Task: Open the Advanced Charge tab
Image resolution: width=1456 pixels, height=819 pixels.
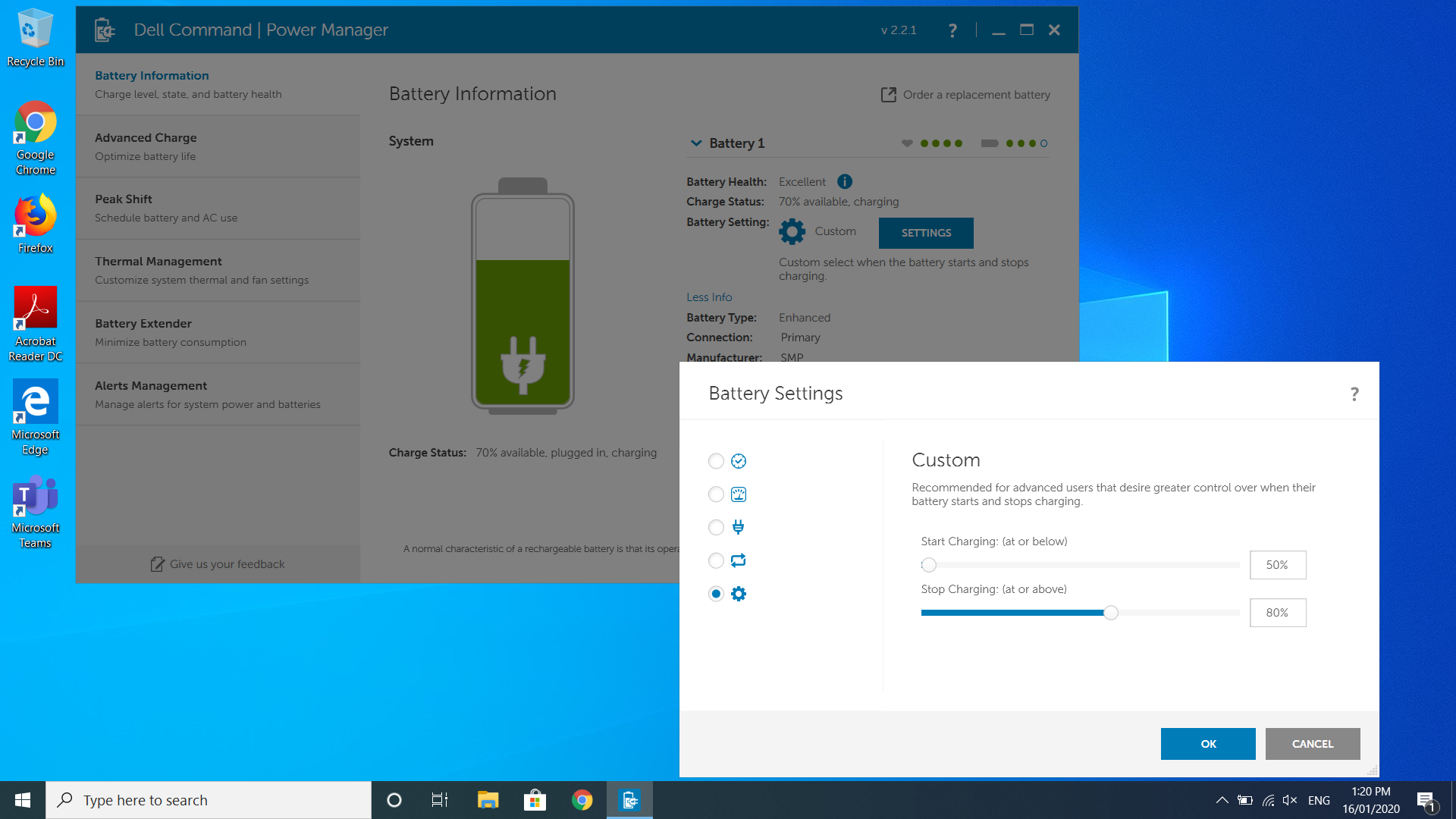Action: (218, 146)
